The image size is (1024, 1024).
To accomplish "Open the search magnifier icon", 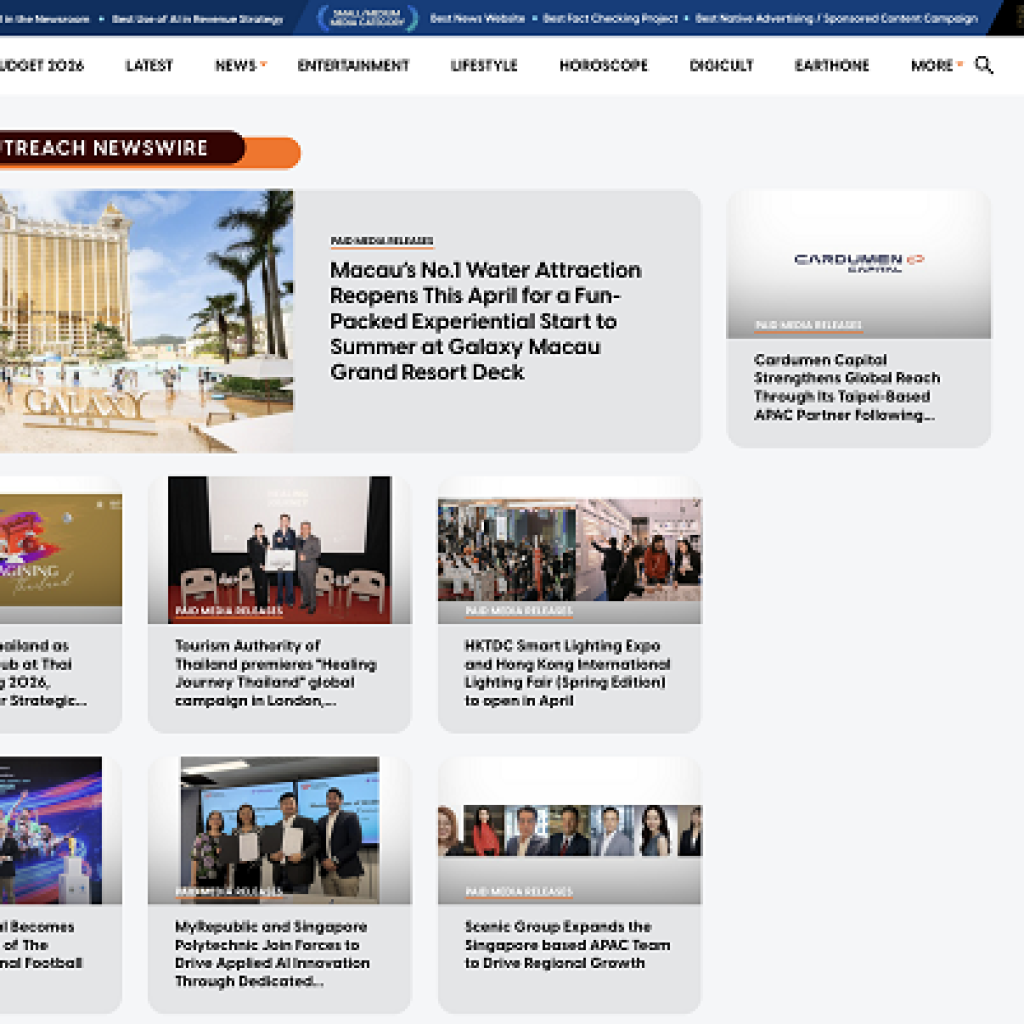I will (984, 65).
